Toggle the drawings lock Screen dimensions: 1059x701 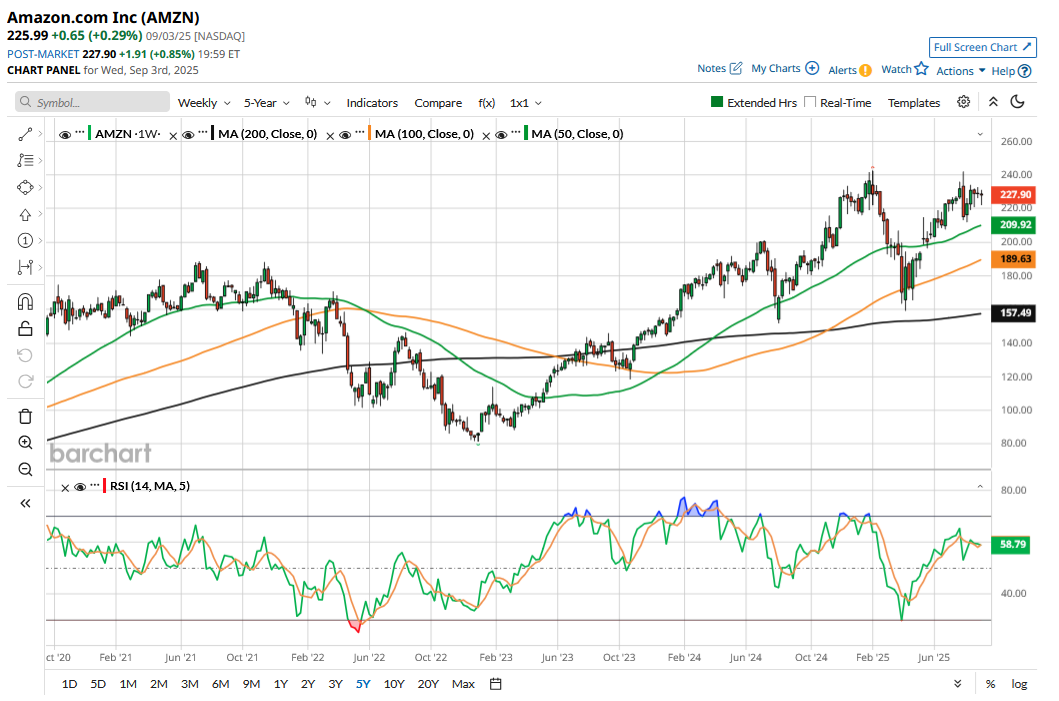25,328
